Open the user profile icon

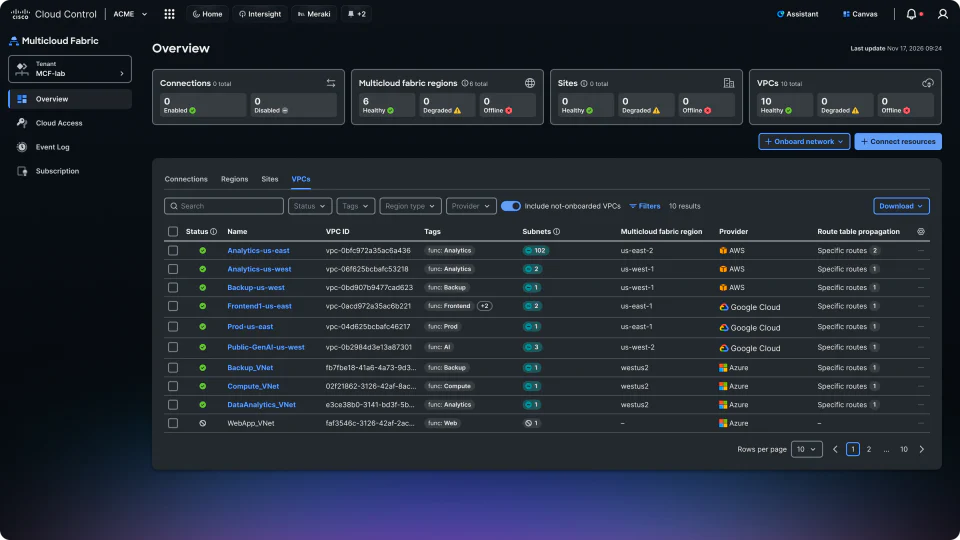[943, 14]
